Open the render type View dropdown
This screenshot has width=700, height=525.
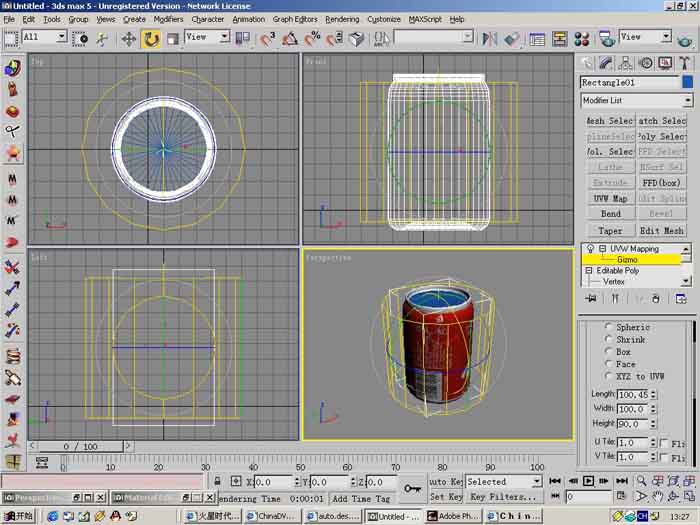point(645,37)
